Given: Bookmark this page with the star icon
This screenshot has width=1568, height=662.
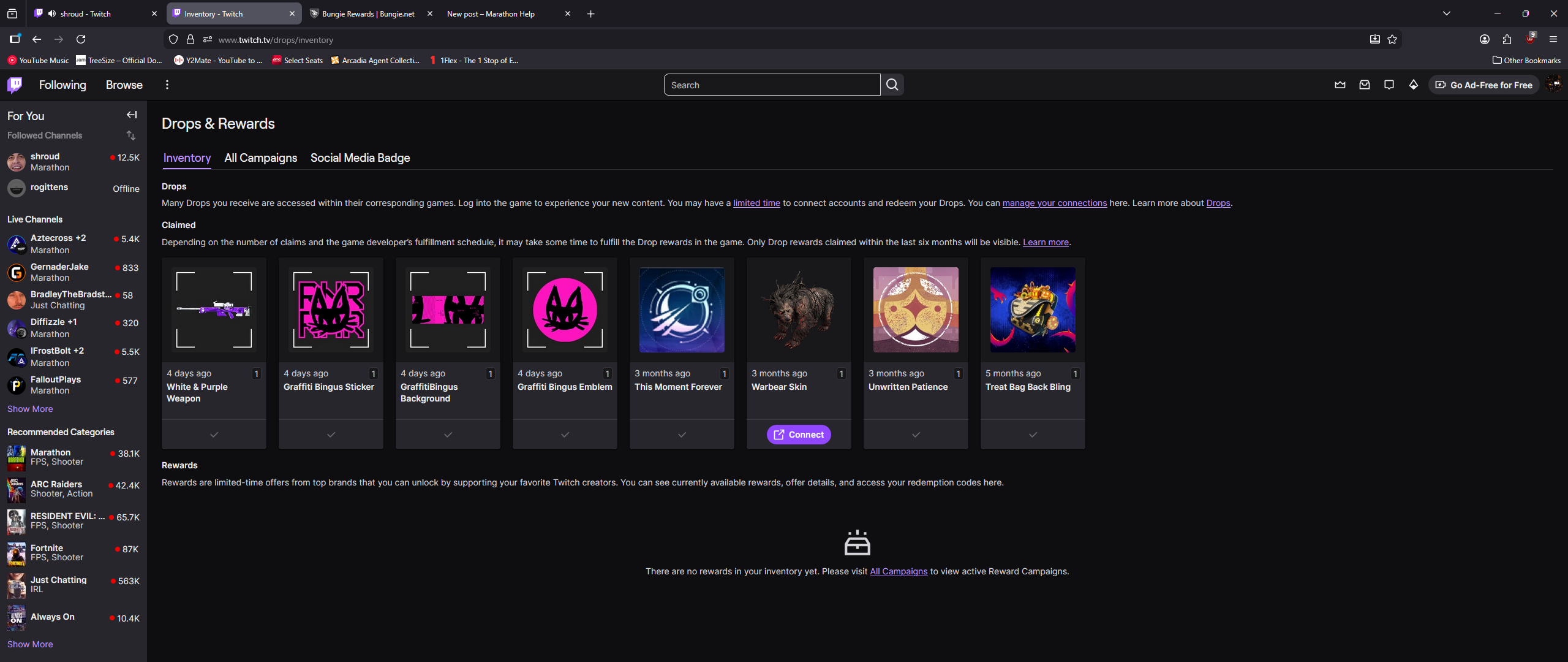Looking at the screenshot, I should point(1392,40).
